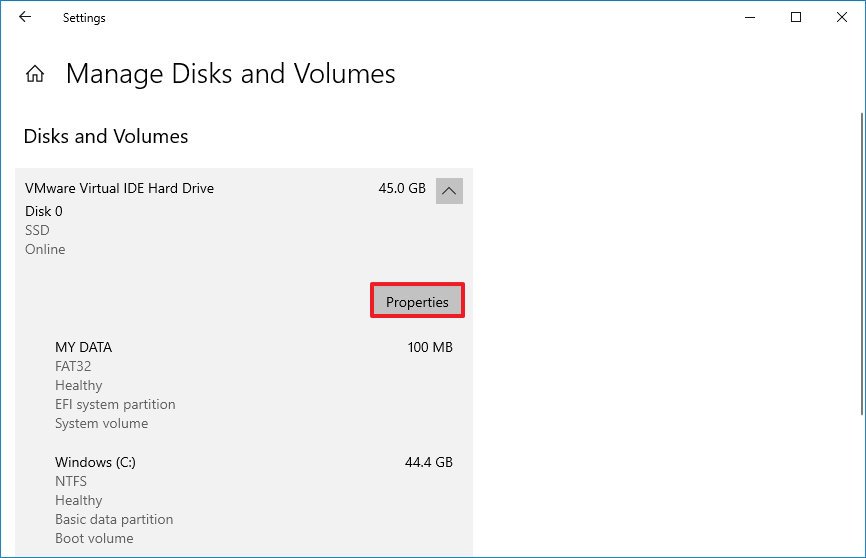This screenshot has width=866, height=558.
Task: Click the VMware Virtual IDE Hard Drive entry
Action: (x=119, y=188)
